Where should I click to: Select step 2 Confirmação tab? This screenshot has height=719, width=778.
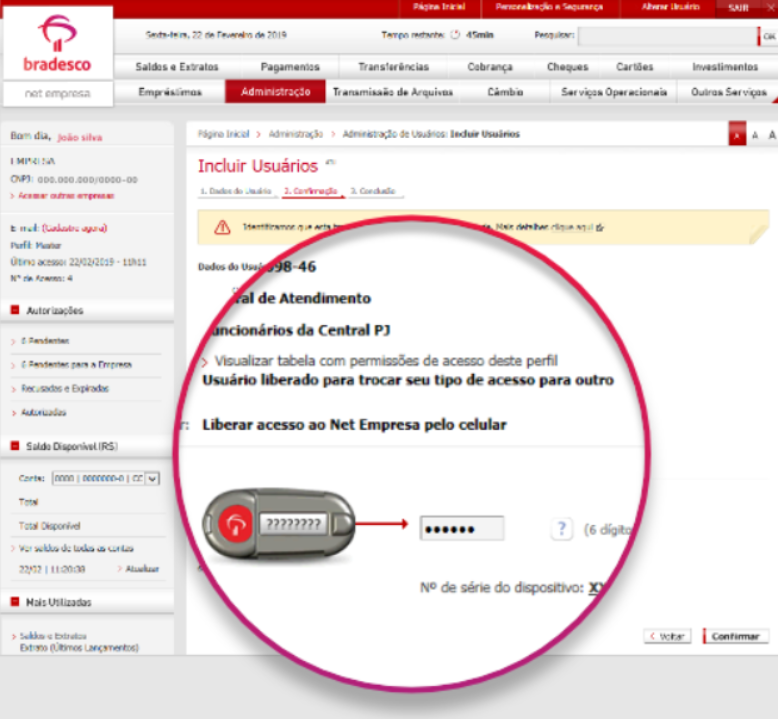coord(312,191)
